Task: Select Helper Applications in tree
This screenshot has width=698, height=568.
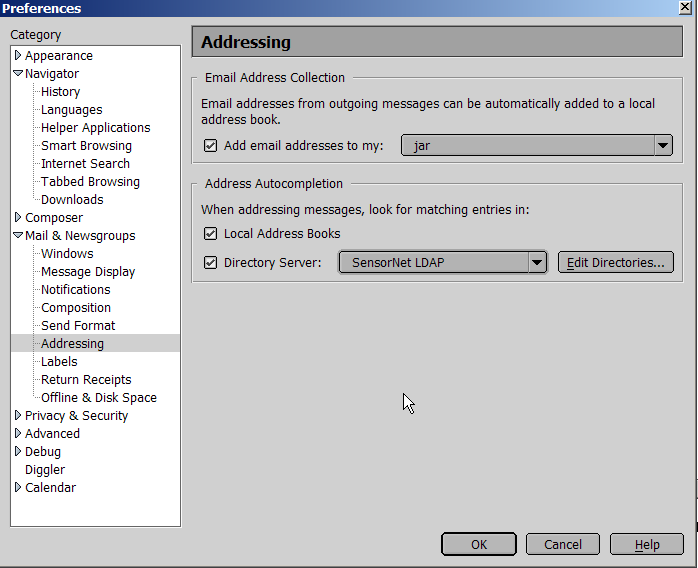Action: coord(96,128)
